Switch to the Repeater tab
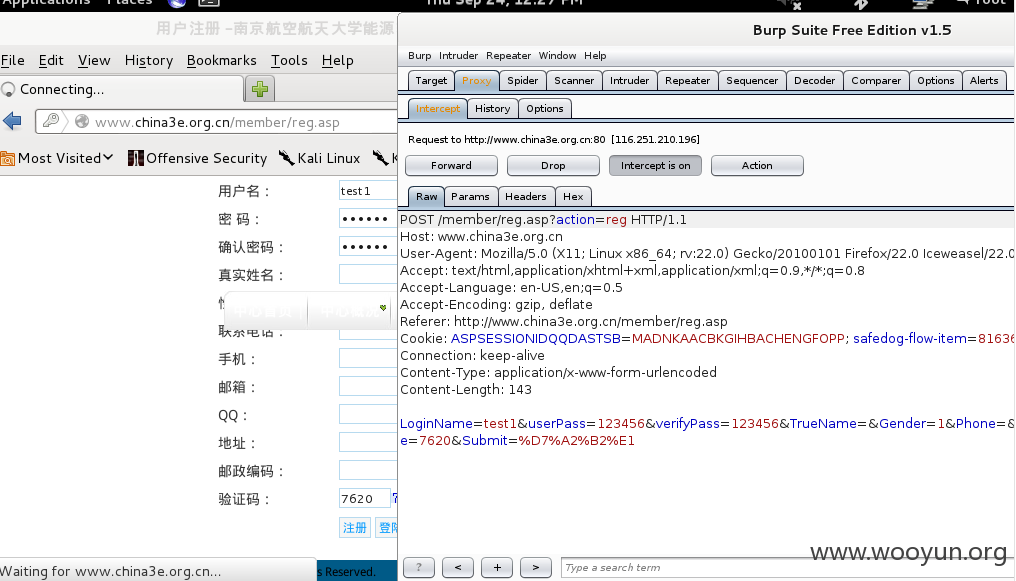 point(687,80)
